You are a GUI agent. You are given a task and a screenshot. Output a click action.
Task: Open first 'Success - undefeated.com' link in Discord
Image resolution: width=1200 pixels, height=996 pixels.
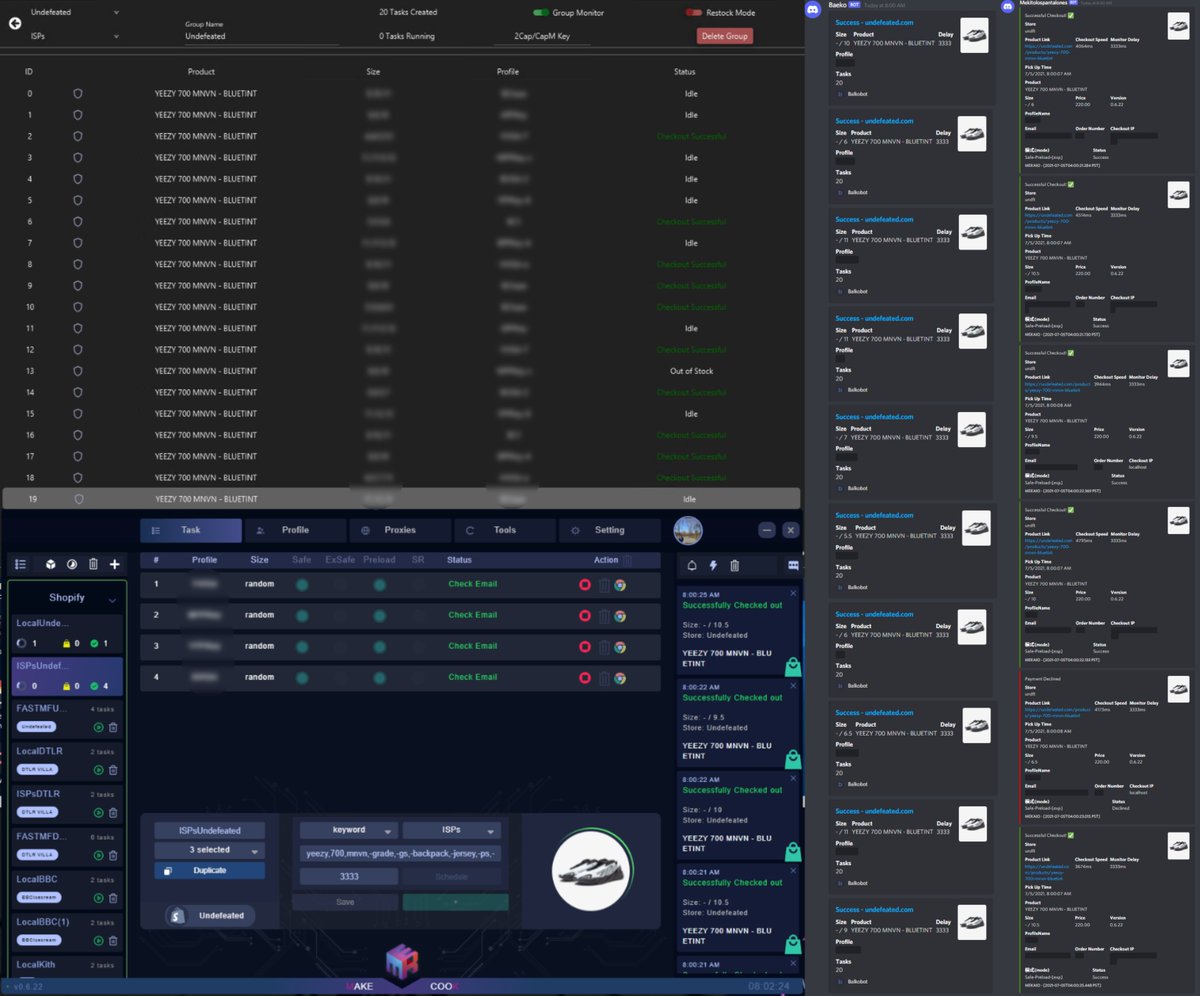coord(873,22)
